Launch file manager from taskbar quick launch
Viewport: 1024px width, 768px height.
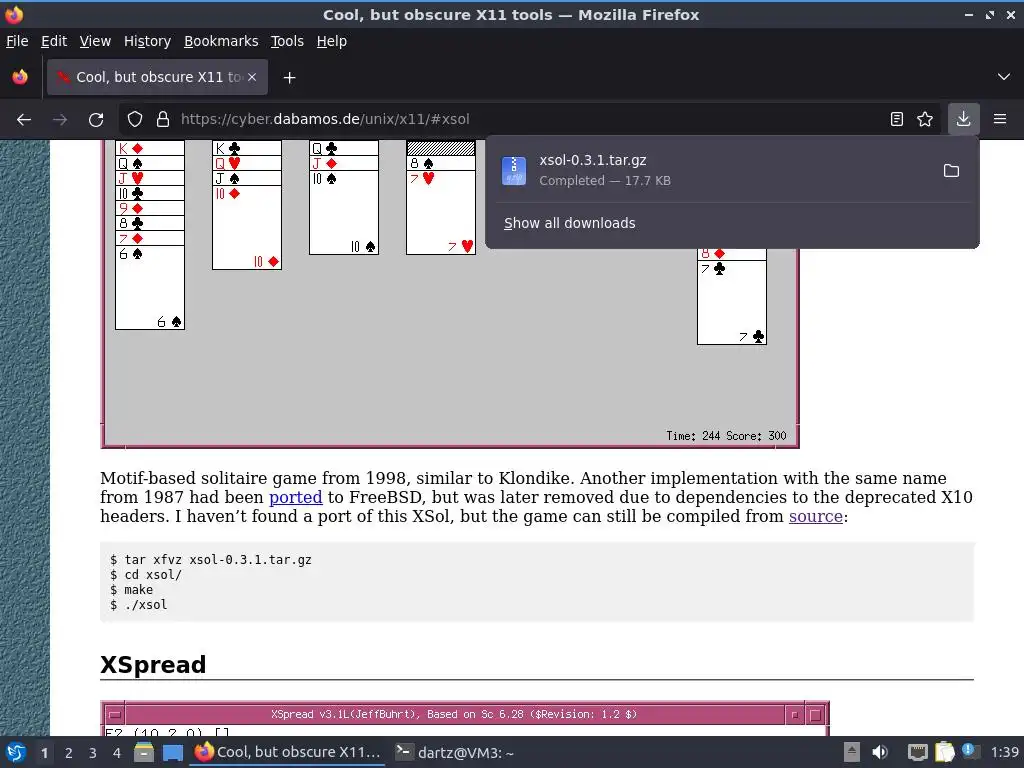[144, 752]
